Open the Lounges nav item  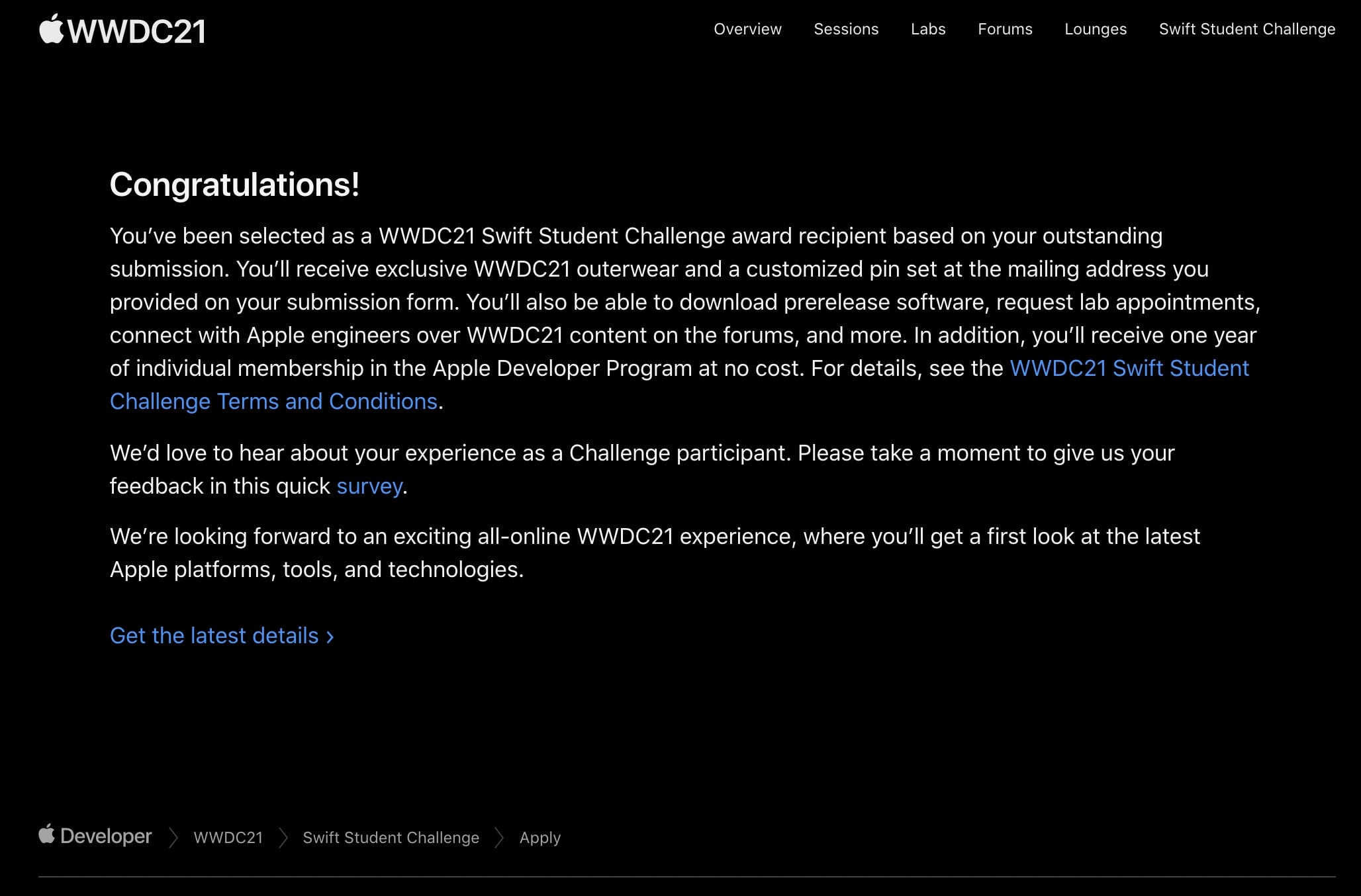[x=1096, y=30]
